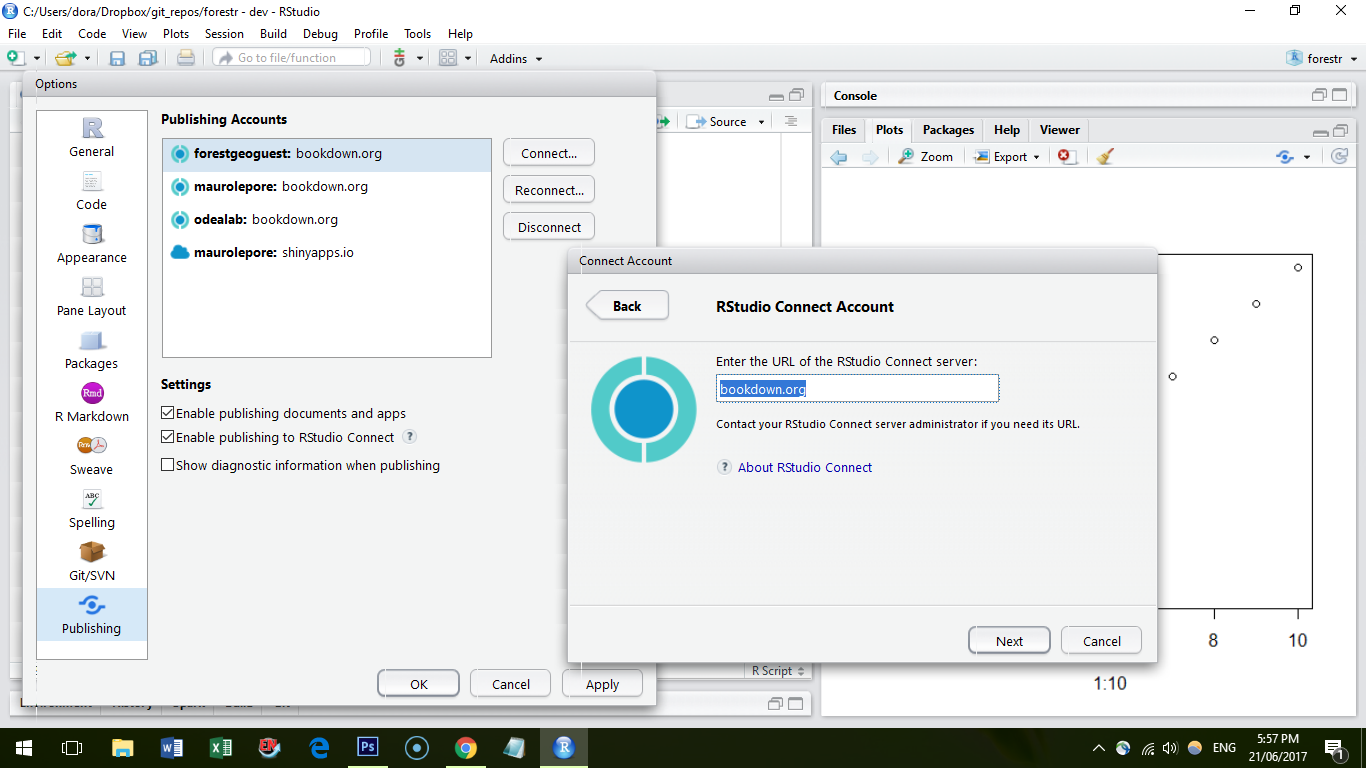Click the Go to file/function search box
The height and width of the screenshot is (768, 1366).
tap(292, 58)
